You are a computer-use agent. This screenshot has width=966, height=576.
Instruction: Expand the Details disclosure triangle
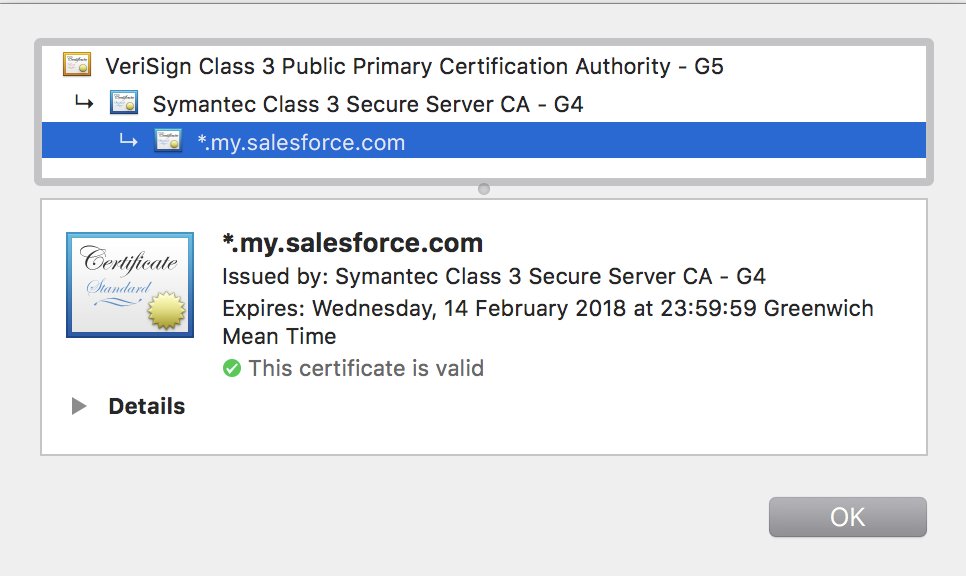79,406
